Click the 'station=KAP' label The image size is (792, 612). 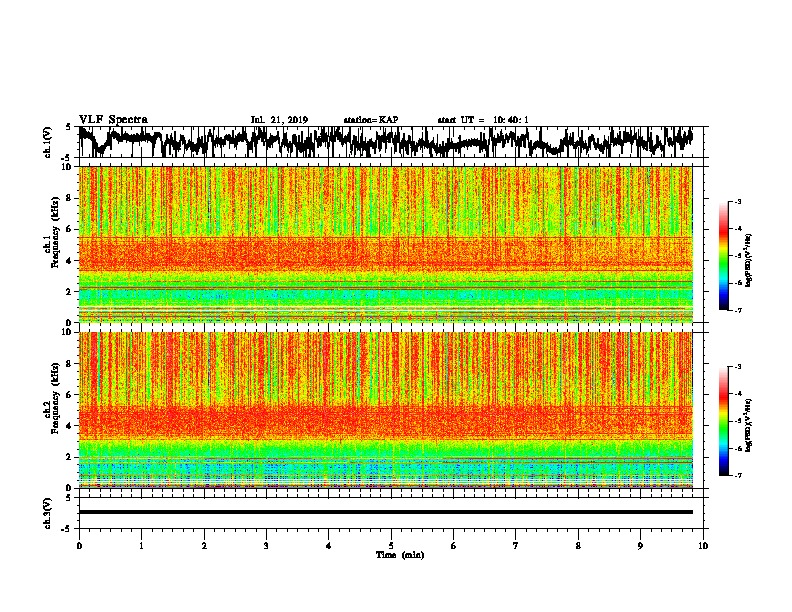point(371,120)
